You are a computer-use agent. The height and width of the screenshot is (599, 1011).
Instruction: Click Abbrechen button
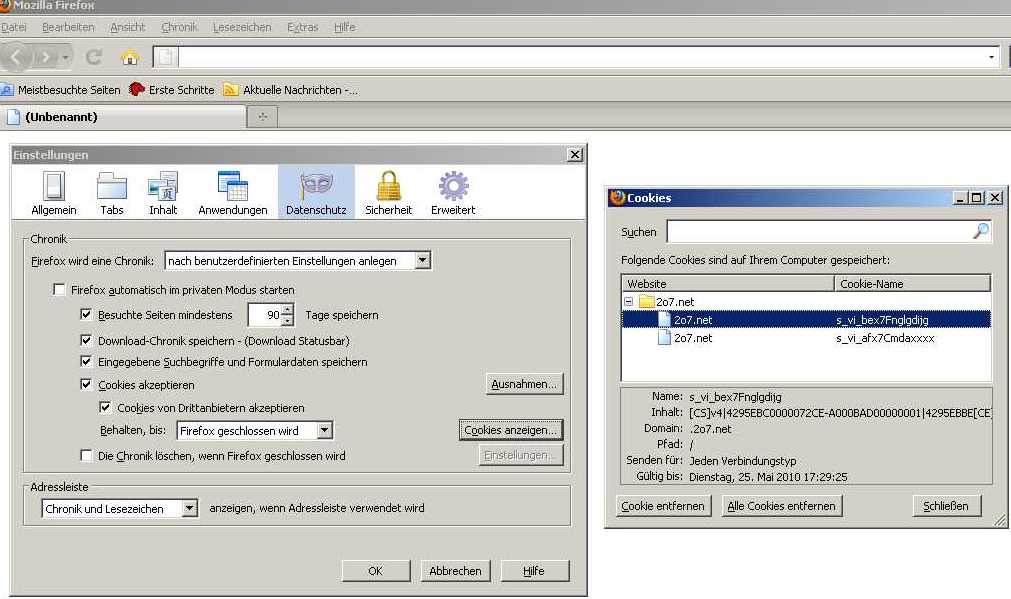pyautogui.click(x=455, y=571)
